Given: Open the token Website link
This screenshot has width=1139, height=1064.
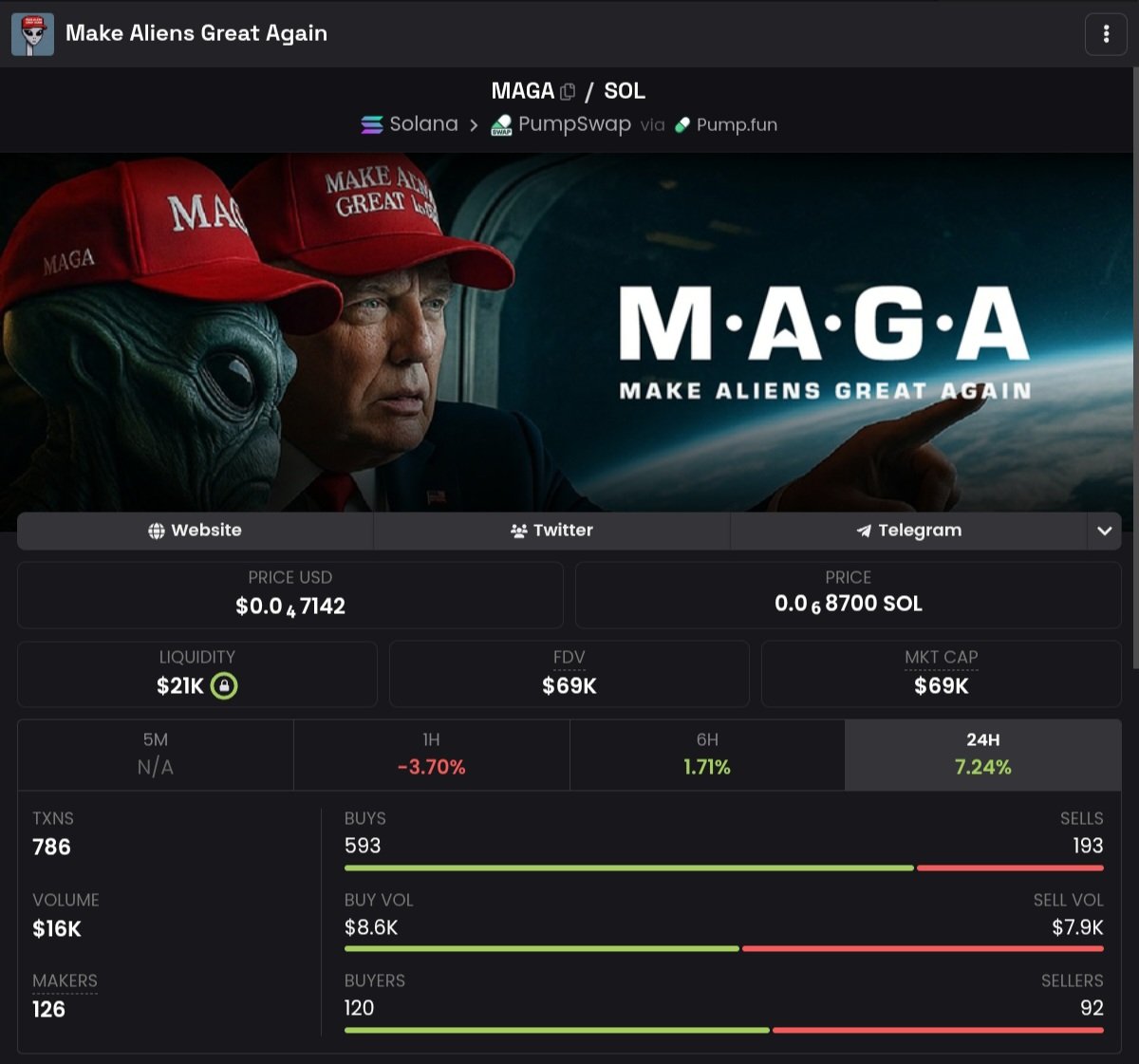Looking at the screenshot, I should tap(196, 531).
